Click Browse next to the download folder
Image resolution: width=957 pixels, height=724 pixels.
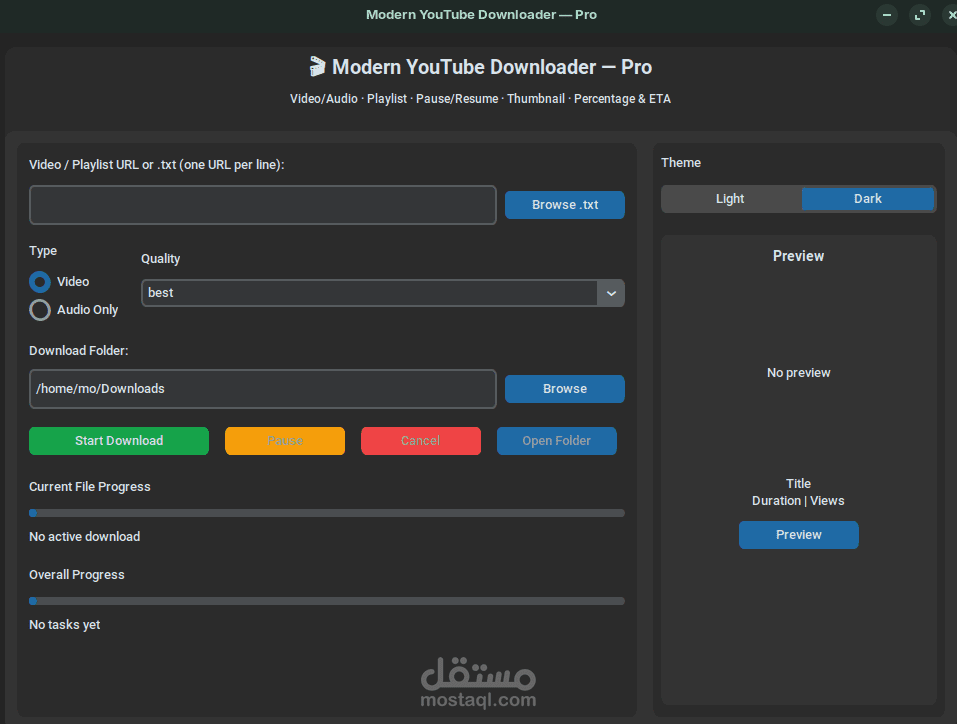(x=565, y=389)
